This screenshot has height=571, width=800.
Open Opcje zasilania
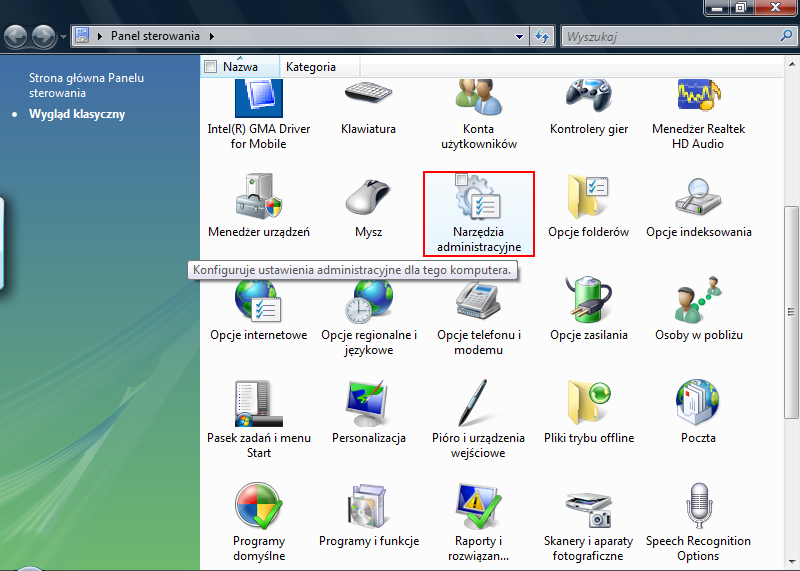588,303
